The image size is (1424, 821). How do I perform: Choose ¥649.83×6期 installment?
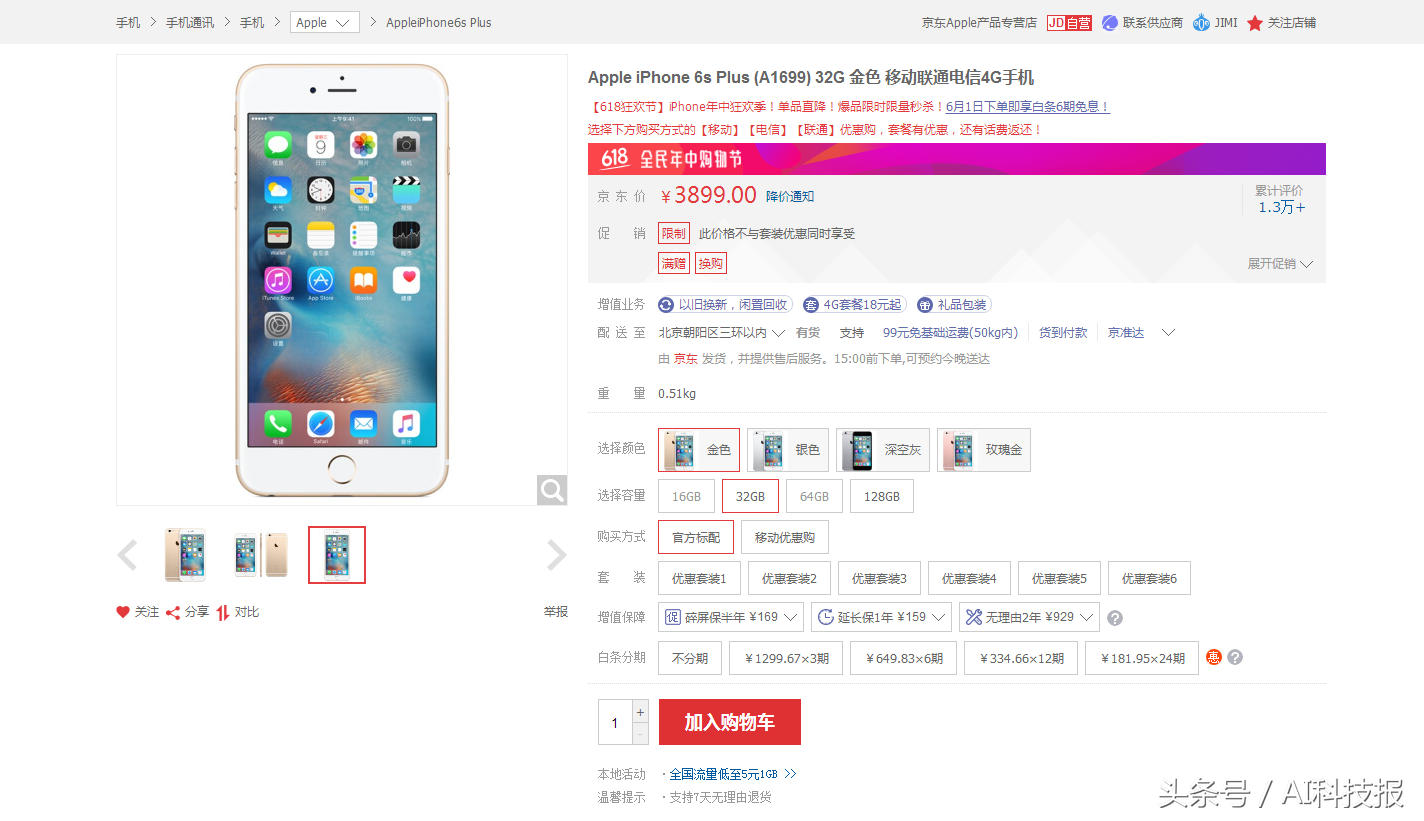[904, 658]
